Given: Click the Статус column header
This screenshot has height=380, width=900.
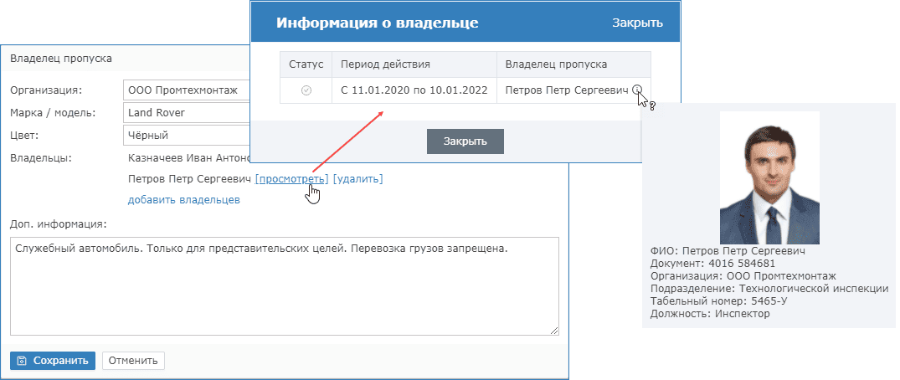Looking at the screenshot, I should pyautogui.click(x=306, y=64).
